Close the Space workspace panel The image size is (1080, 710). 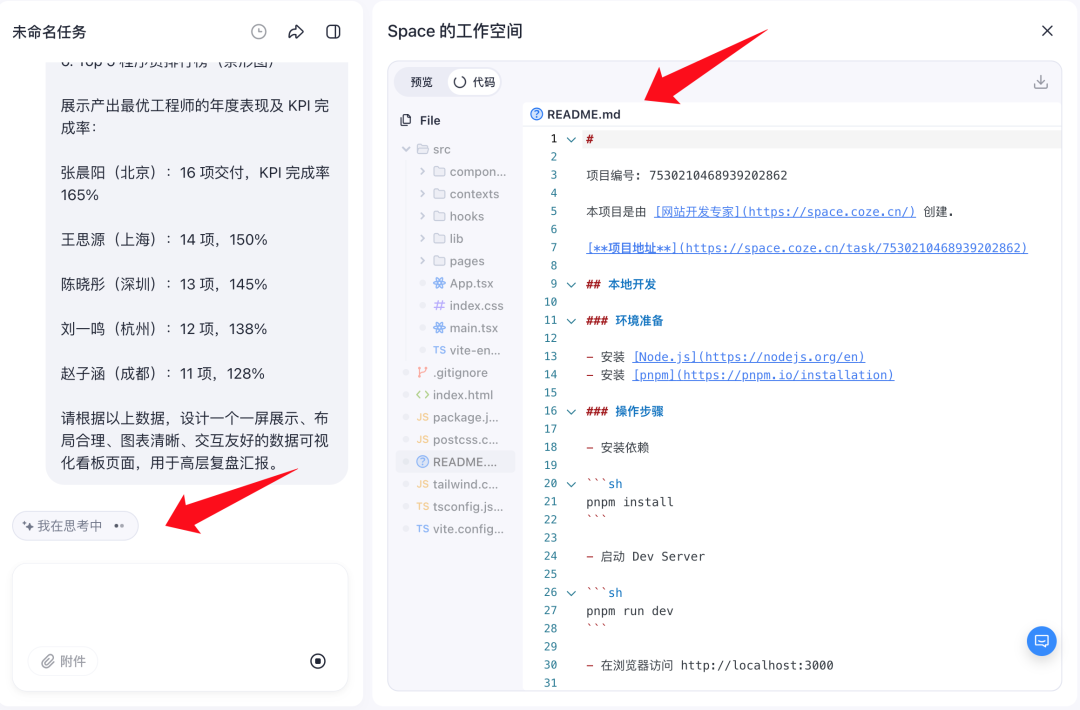coord(1047,31)
